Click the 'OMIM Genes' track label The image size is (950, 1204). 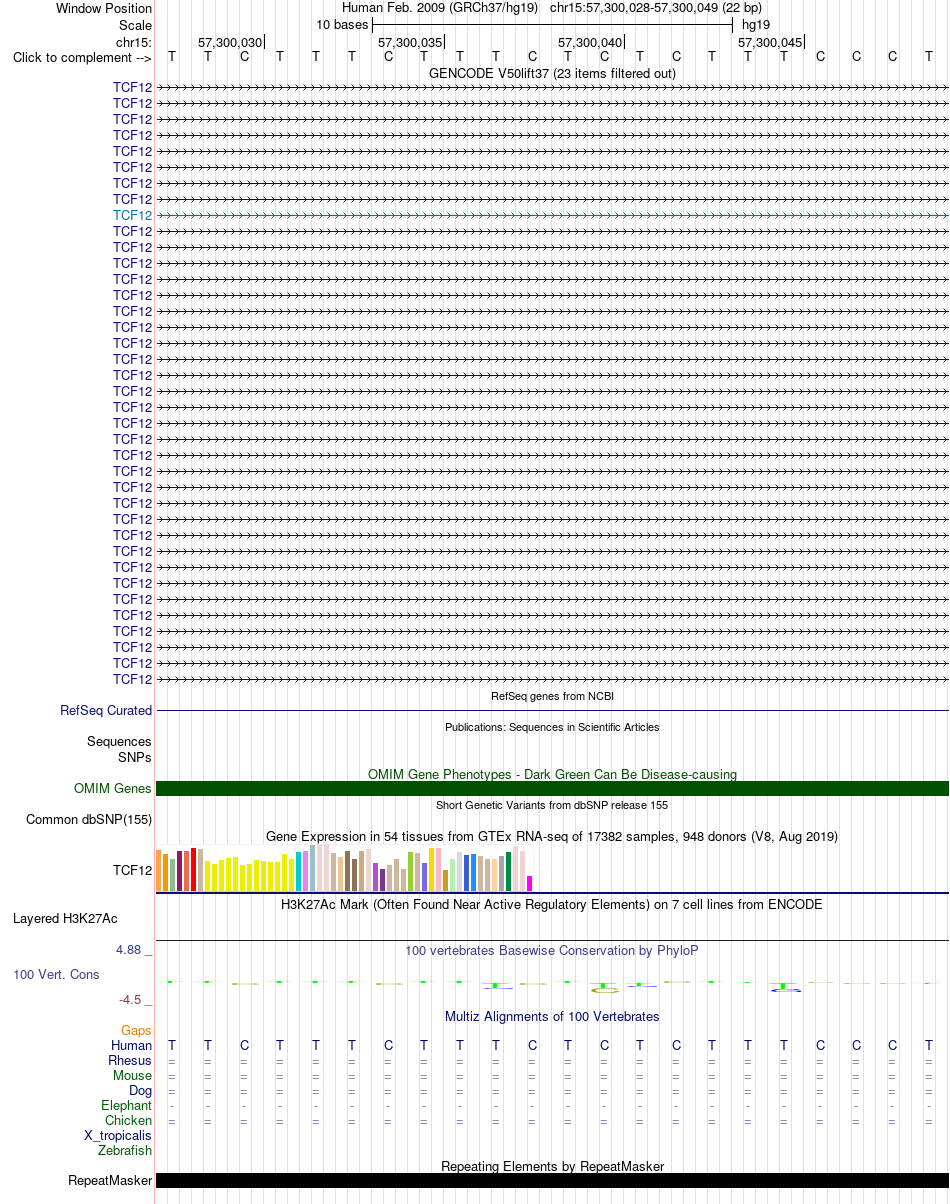click(113, 789)
